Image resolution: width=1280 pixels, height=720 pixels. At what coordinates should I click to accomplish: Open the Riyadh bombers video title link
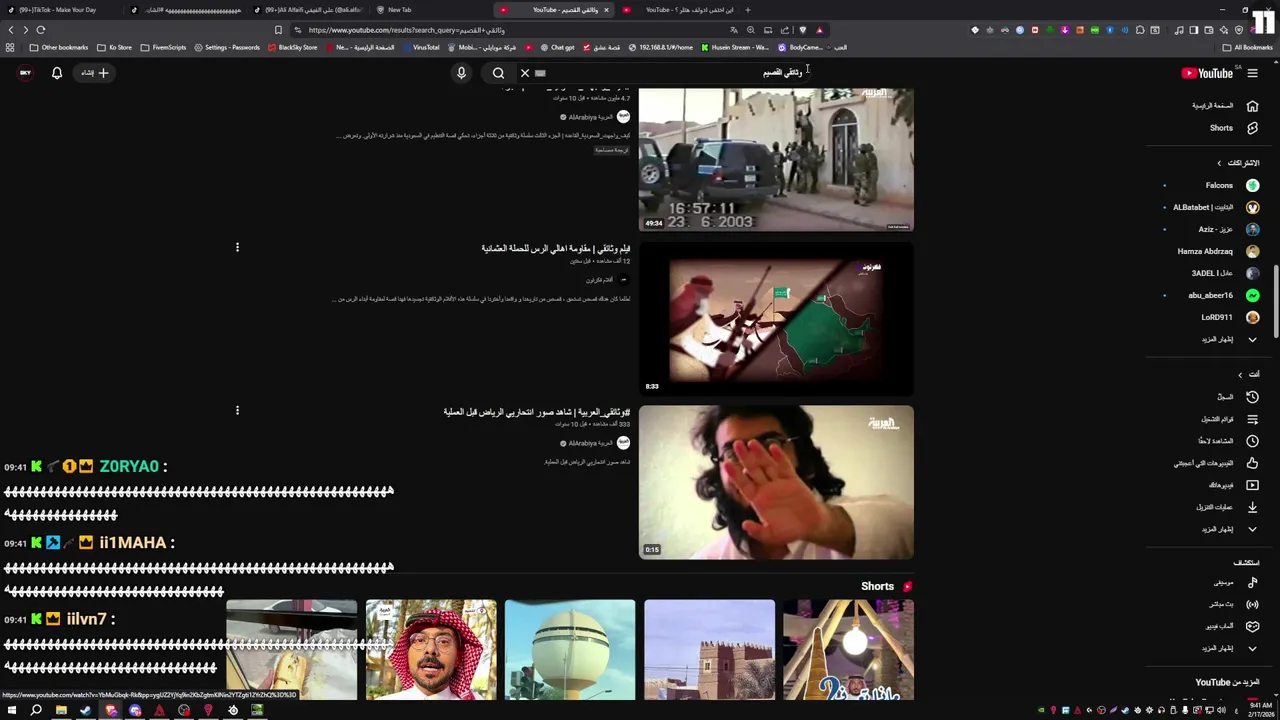(537, 412)
